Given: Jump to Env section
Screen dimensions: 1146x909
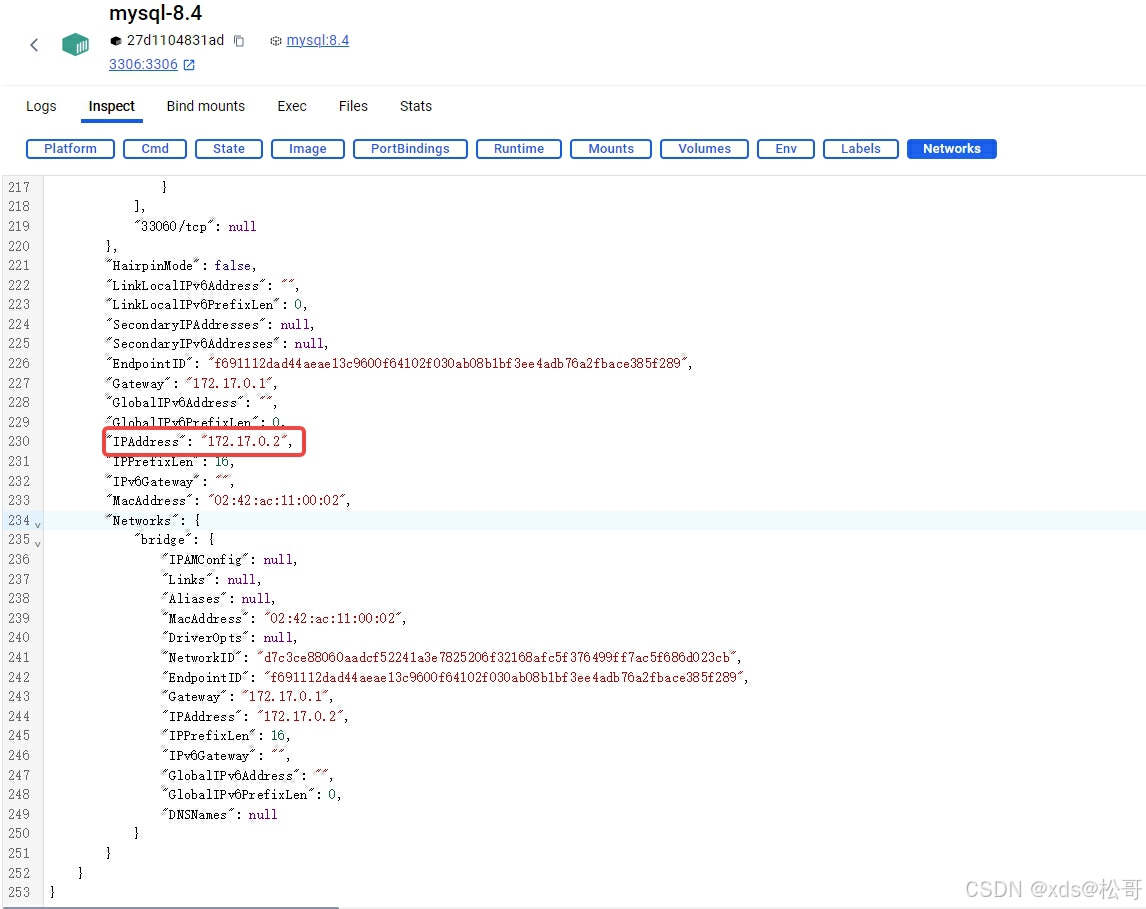Looking at the screenshot, I should coord(786,148).
